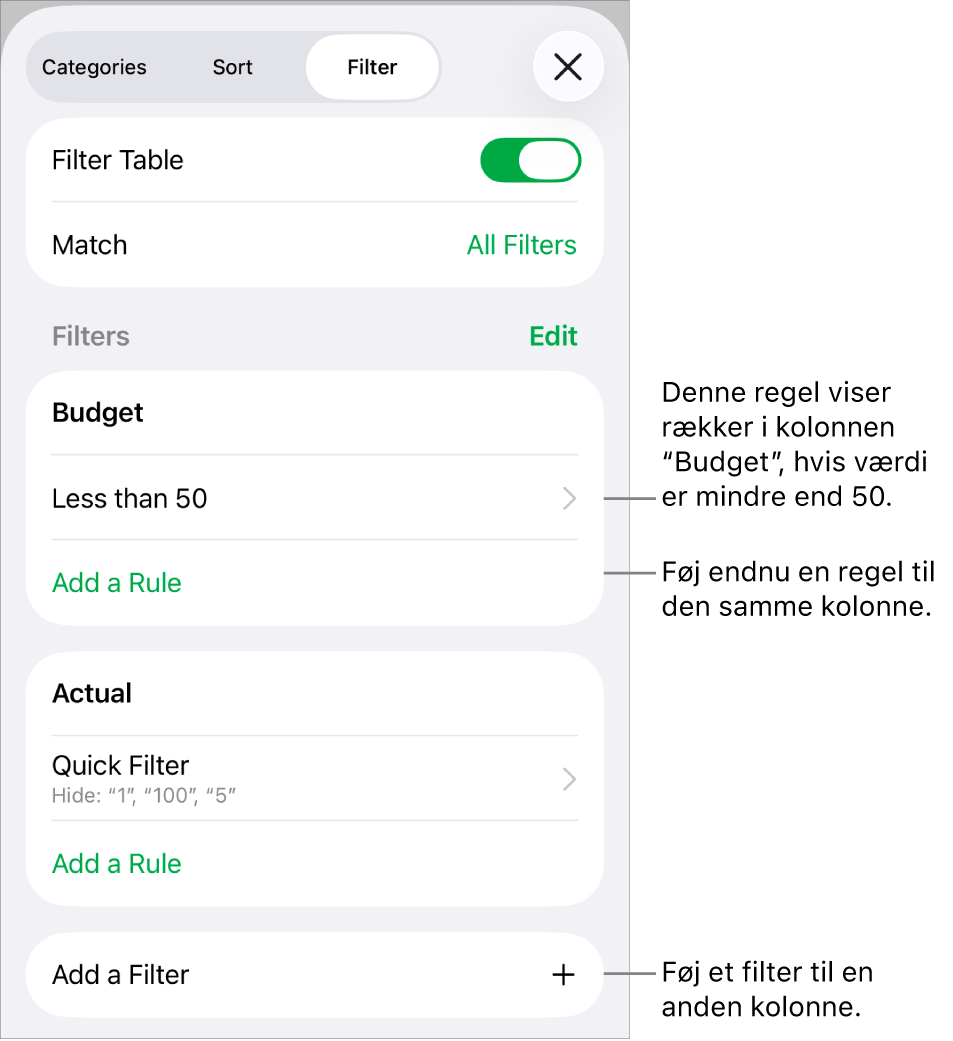Add a Rule under Actual column
The height and width of the screenshot is (1041, 953).
pyautogui.click(x=117, y=863)
